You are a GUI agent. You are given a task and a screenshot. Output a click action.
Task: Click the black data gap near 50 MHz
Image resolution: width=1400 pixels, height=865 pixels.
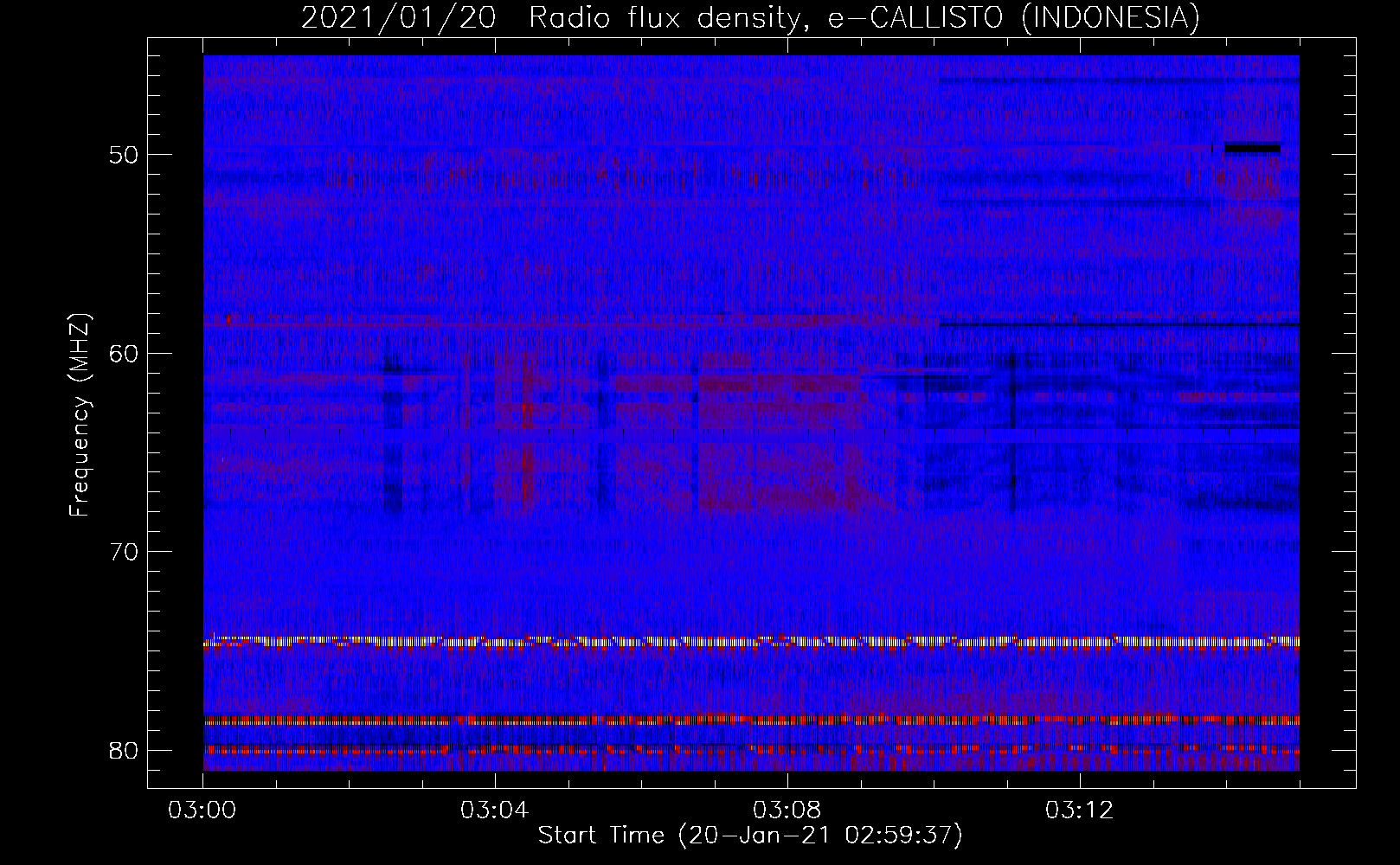click(x=1252, y=148)
